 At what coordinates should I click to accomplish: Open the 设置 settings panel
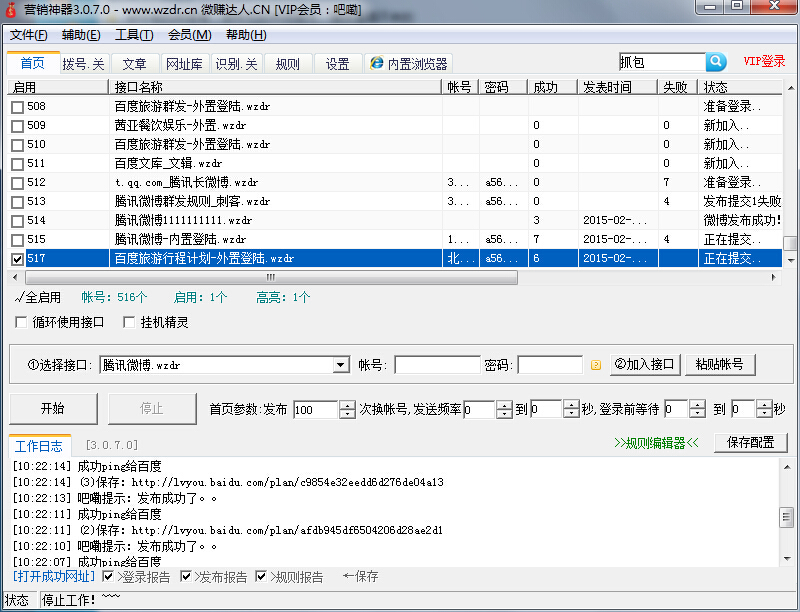pos(337,62)
